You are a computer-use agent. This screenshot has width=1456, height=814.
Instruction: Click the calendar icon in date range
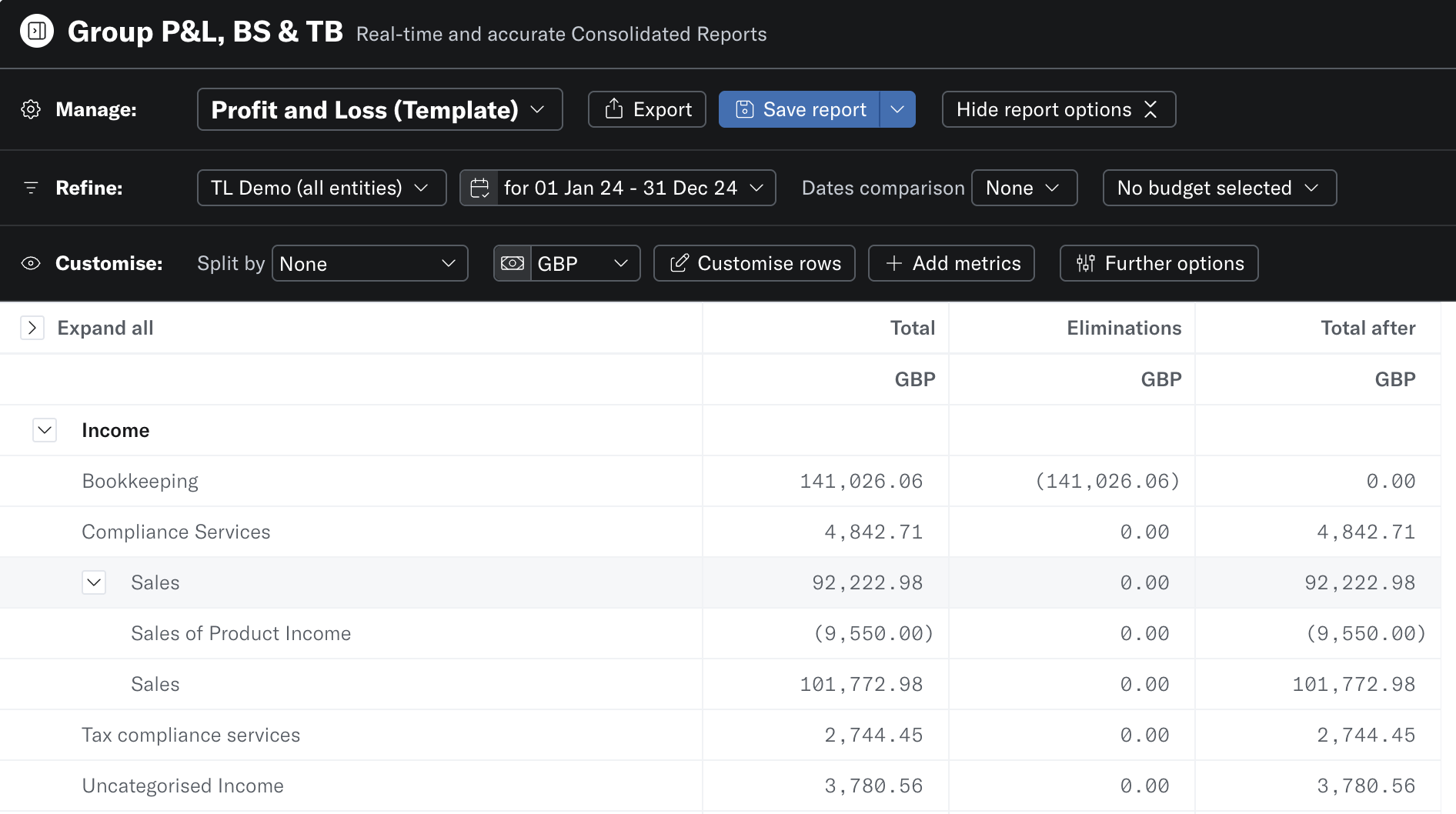[479, 188]
